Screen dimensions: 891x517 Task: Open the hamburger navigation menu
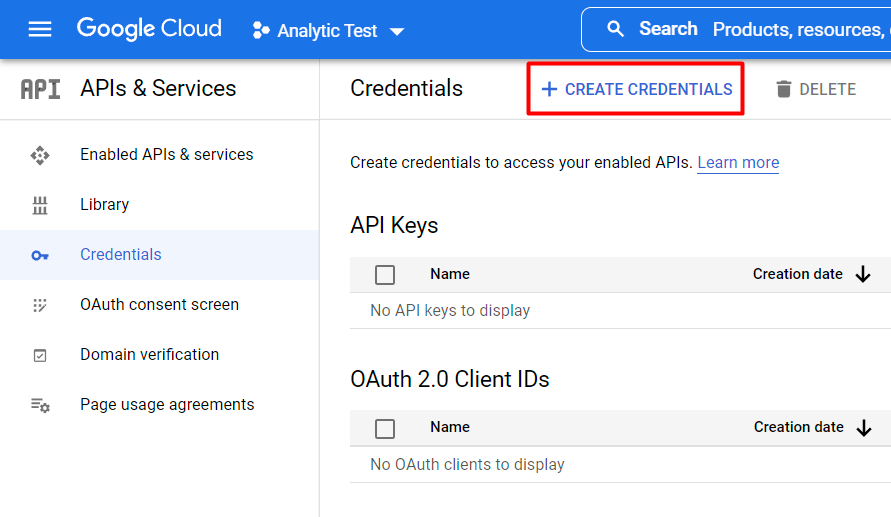coord(40,29)
